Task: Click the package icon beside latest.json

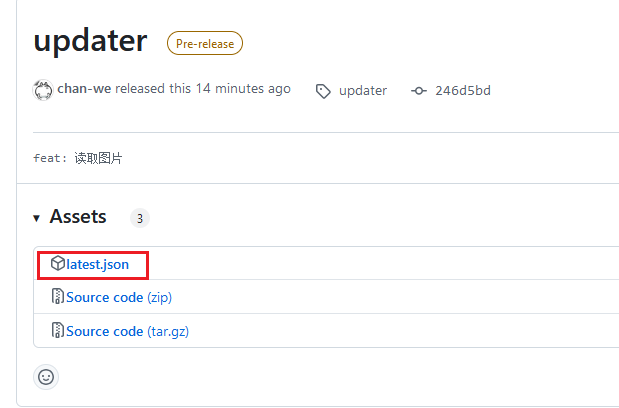Action: pyautogui.click(x=58, y=264)
